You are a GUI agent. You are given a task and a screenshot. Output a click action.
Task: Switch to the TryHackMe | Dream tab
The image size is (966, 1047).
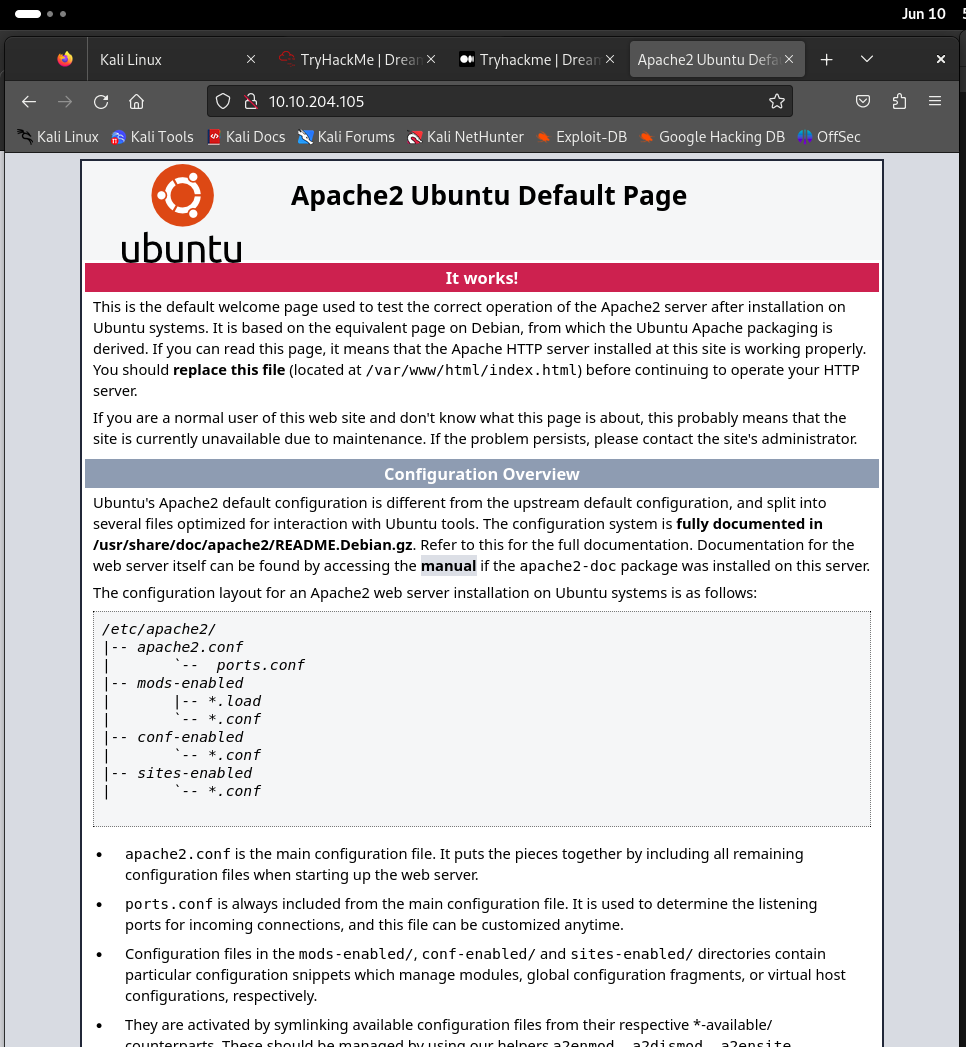tap(357, 59)
